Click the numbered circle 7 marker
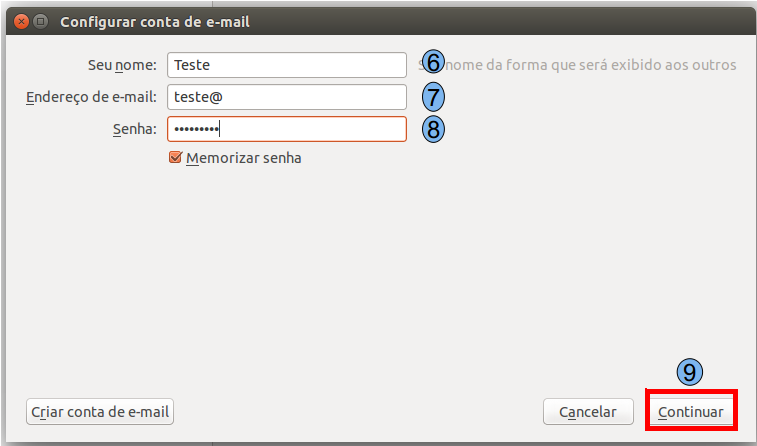 pos(432,97)
